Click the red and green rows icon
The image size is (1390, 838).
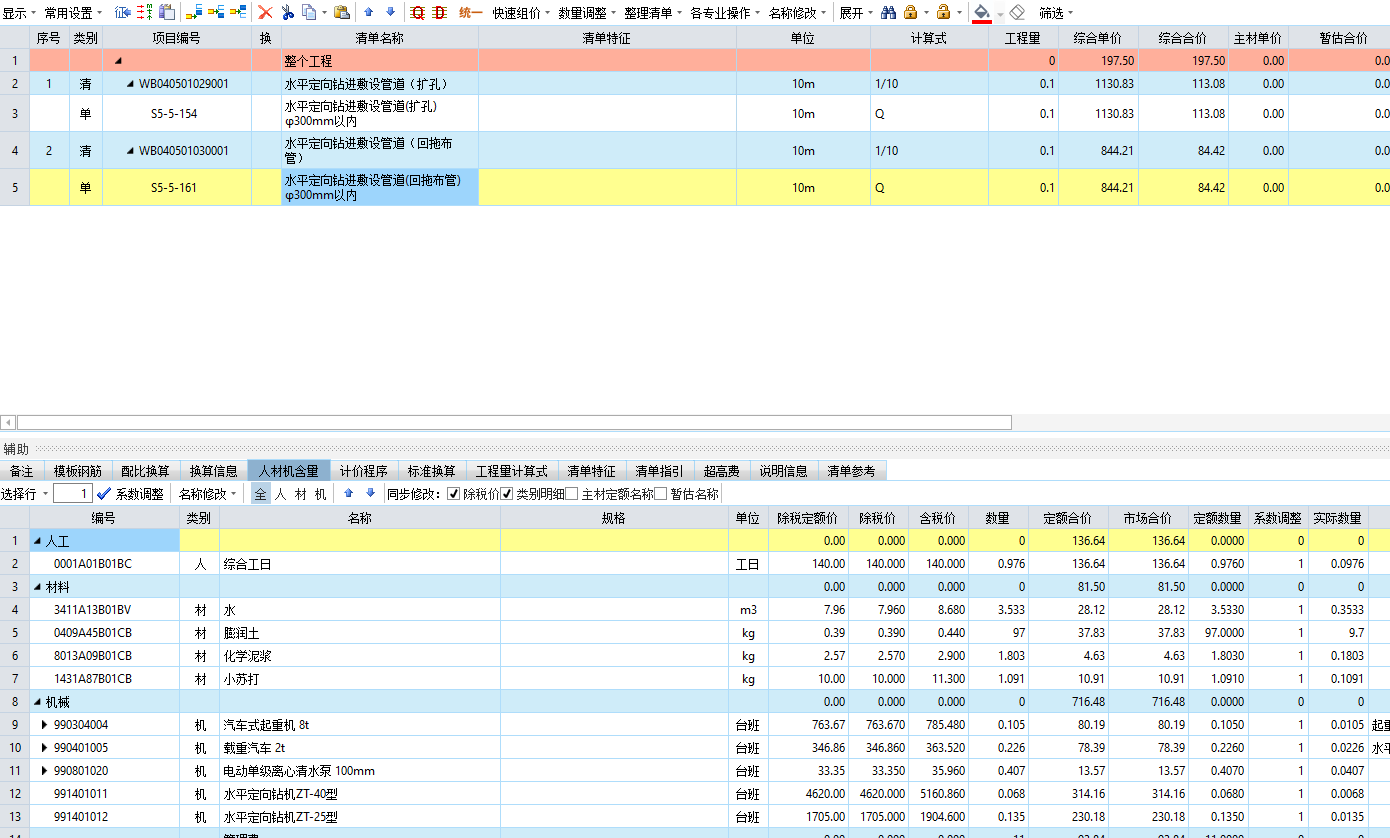pos(145,12)
